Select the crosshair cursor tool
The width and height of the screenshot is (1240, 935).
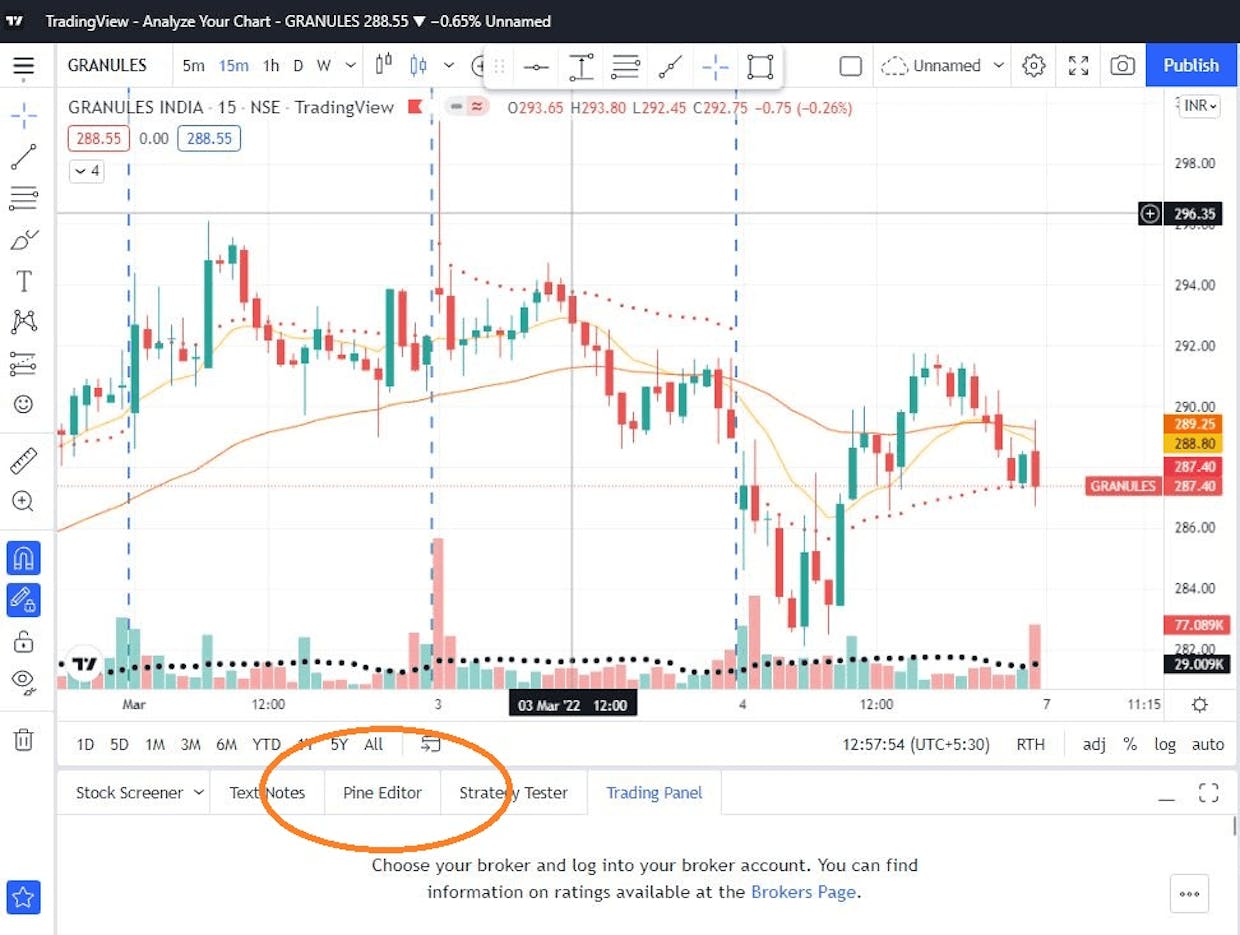[23, 115]
